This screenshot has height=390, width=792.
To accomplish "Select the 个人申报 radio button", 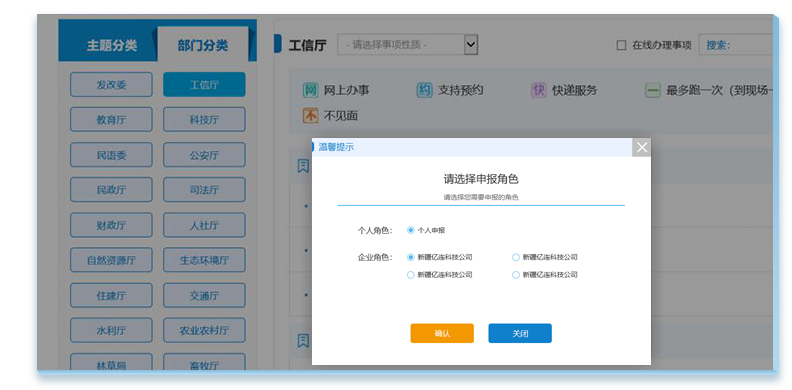I will click(411, 230).
